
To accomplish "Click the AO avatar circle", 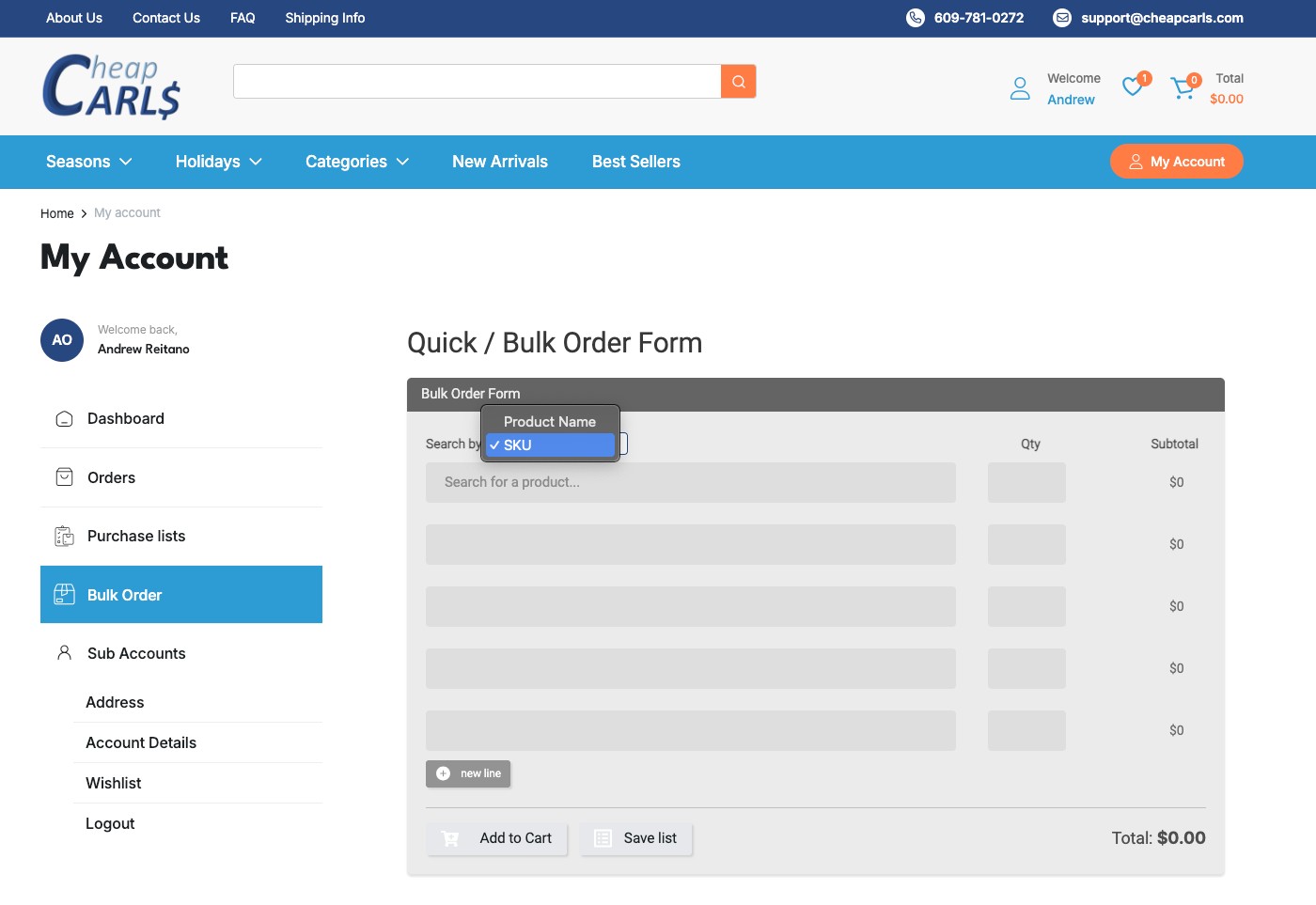I will [62, 340].
